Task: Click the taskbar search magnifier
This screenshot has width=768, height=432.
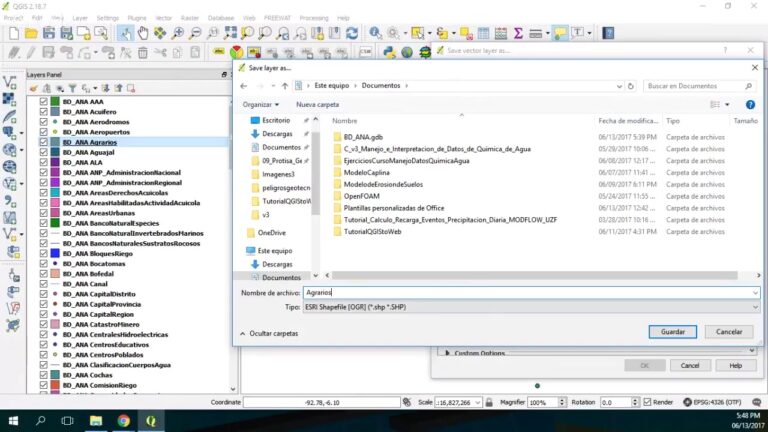Action: 41,421
